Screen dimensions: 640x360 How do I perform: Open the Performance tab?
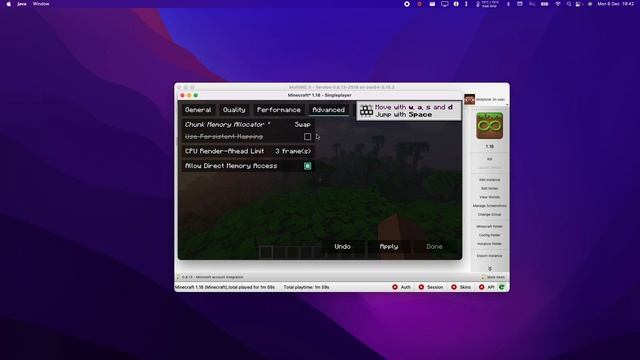click(278, 110)
